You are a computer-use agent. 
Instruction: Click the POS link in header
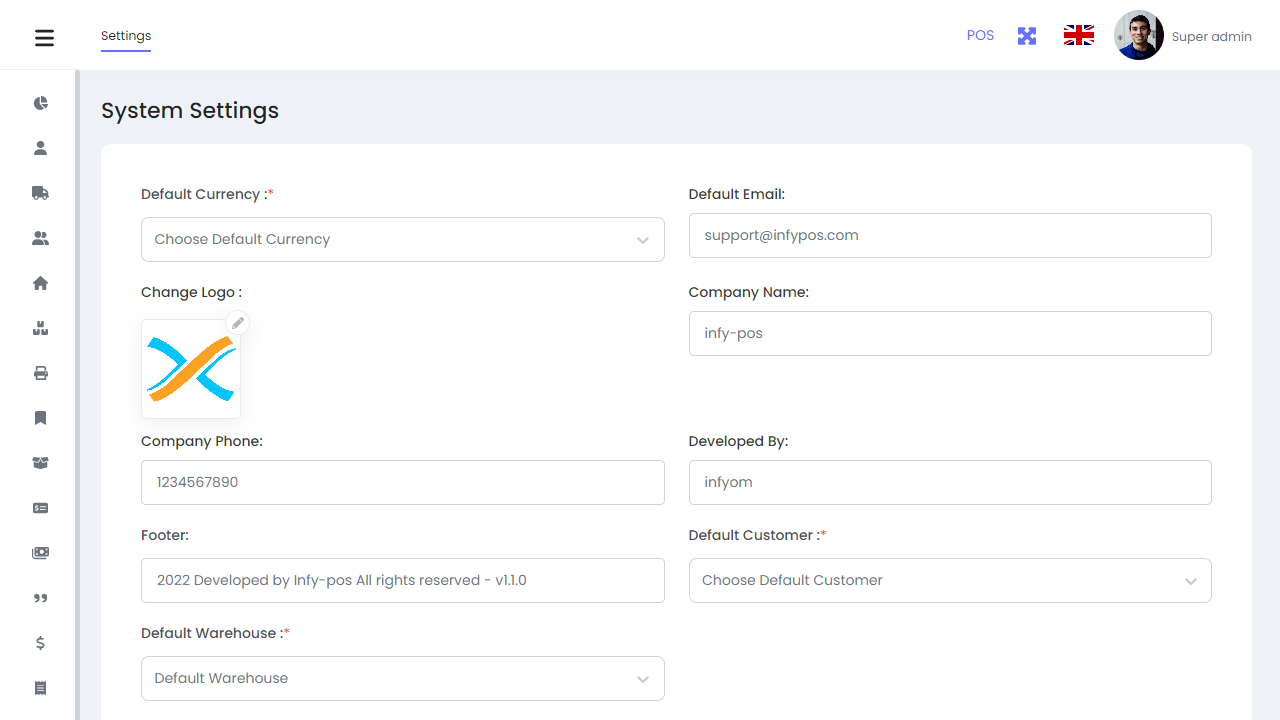[x=980, y=36]
